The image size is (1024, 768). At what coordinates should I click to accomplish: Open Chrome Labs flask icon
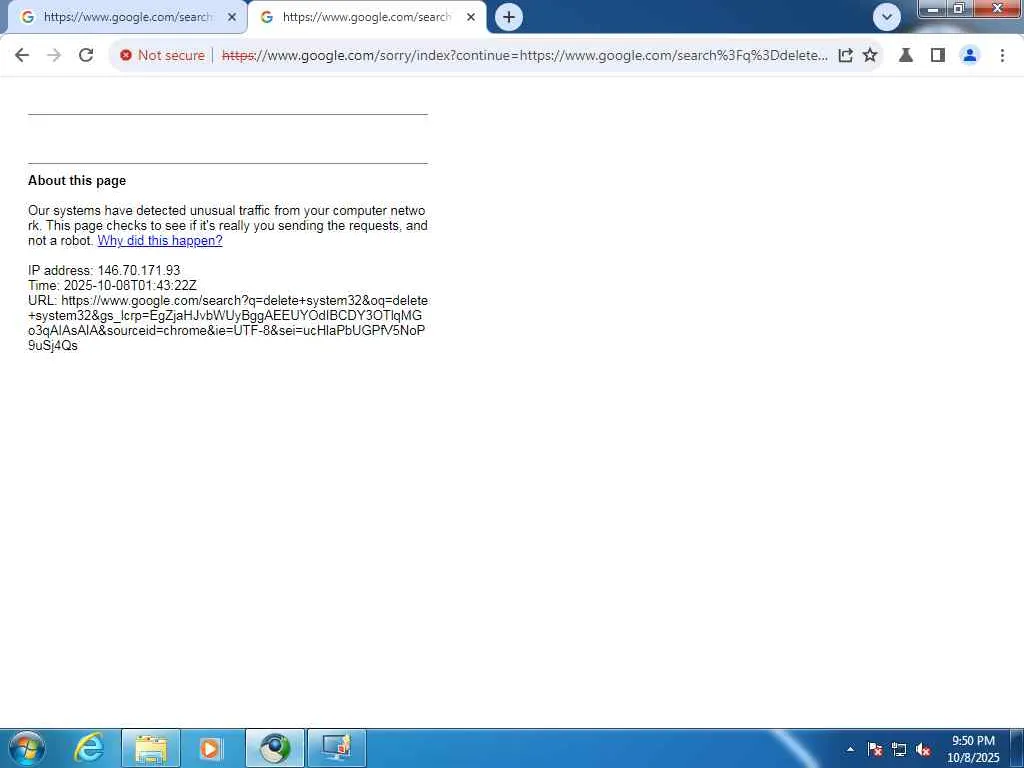(x=905, y=56)
